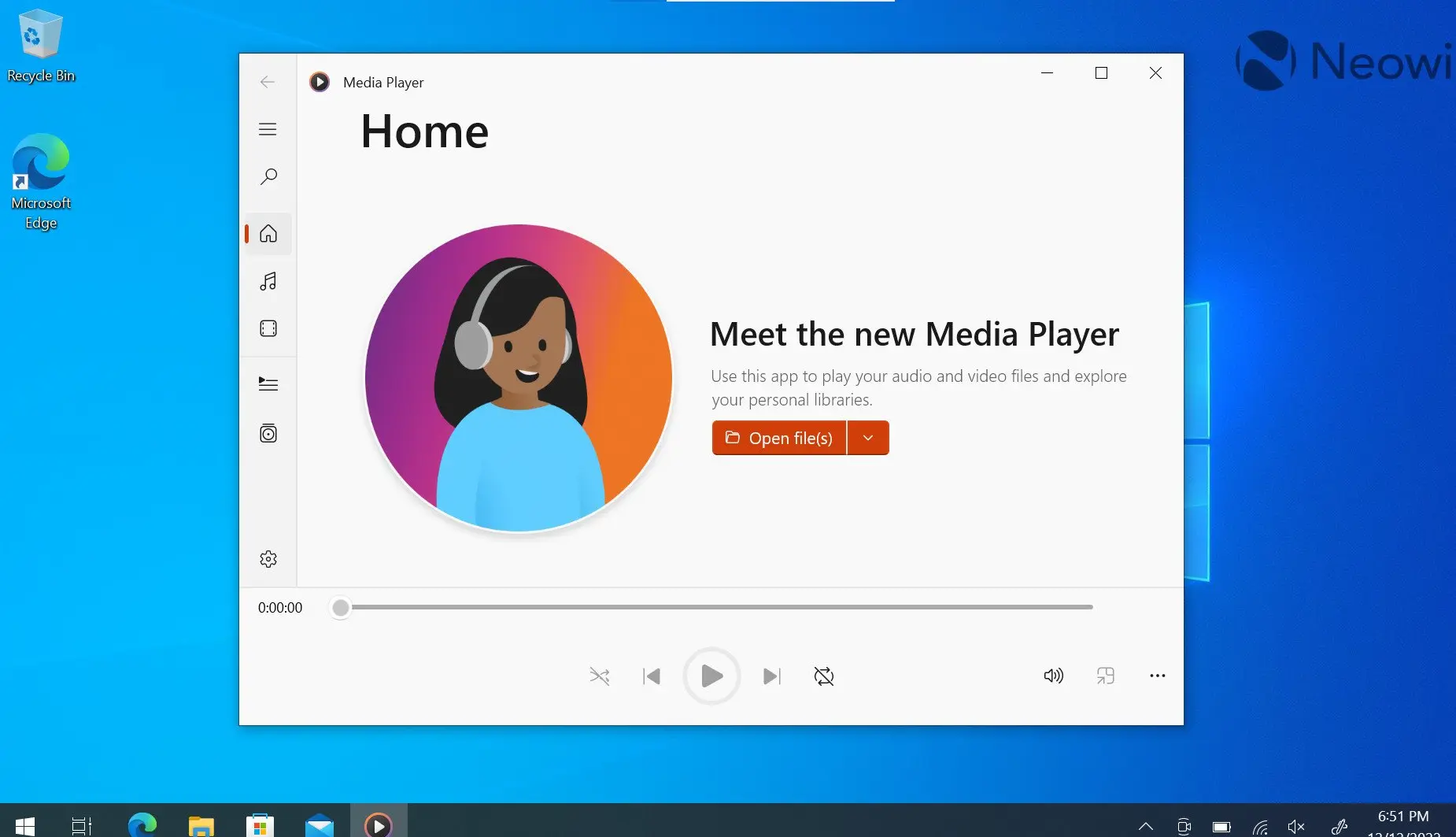Toggle shuffle playback
This screenshot has height=837, width=1456.
click(x=600, y=676)
